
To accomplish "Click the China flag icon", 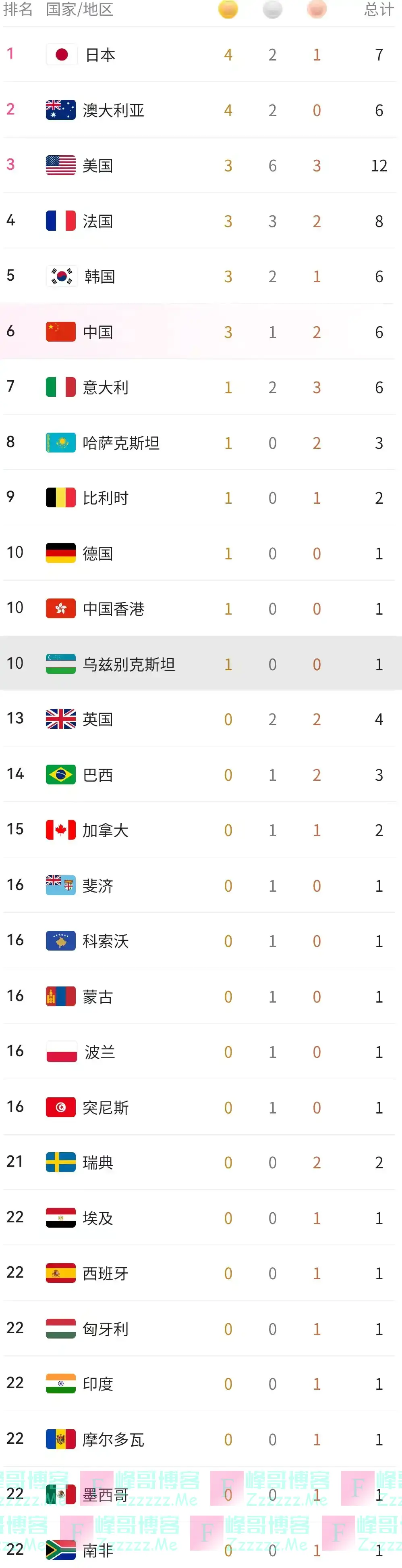I will [61, 332].
